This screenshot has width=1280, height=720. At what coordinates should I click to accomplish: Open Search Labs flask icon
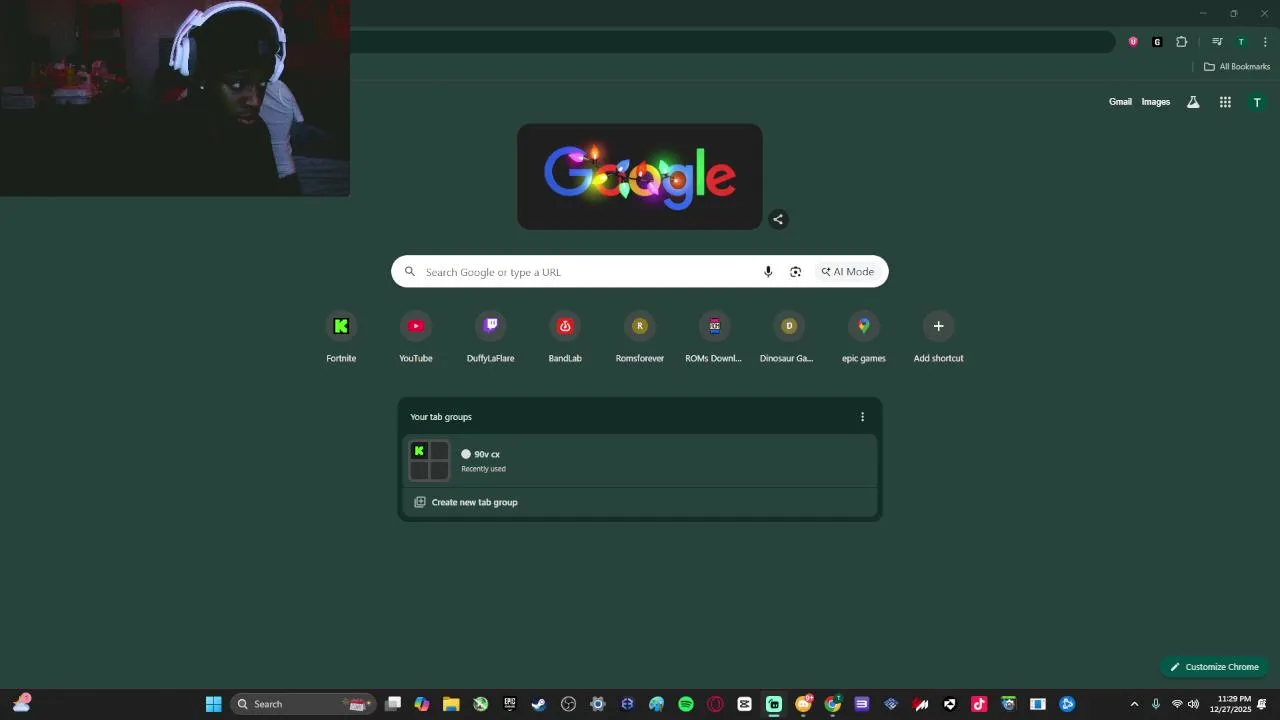(x=1193, y=102)
